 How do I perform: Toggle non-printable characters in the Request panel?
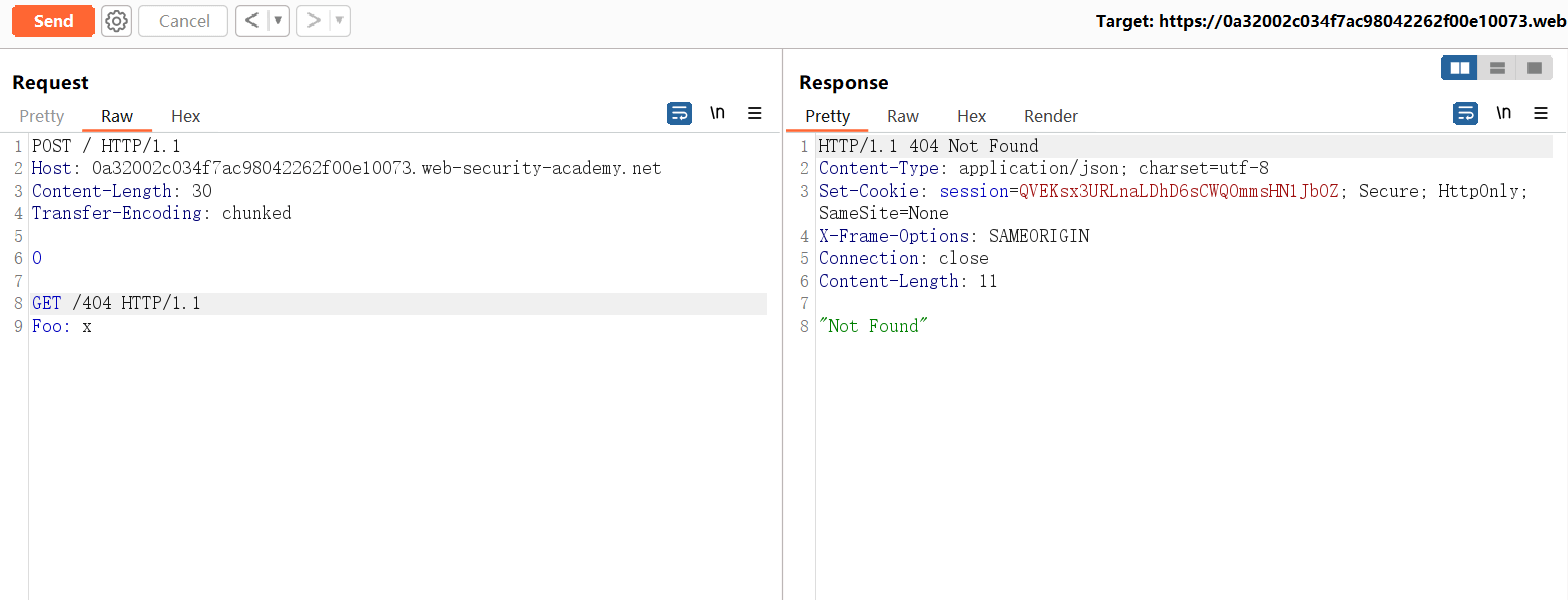717,113
